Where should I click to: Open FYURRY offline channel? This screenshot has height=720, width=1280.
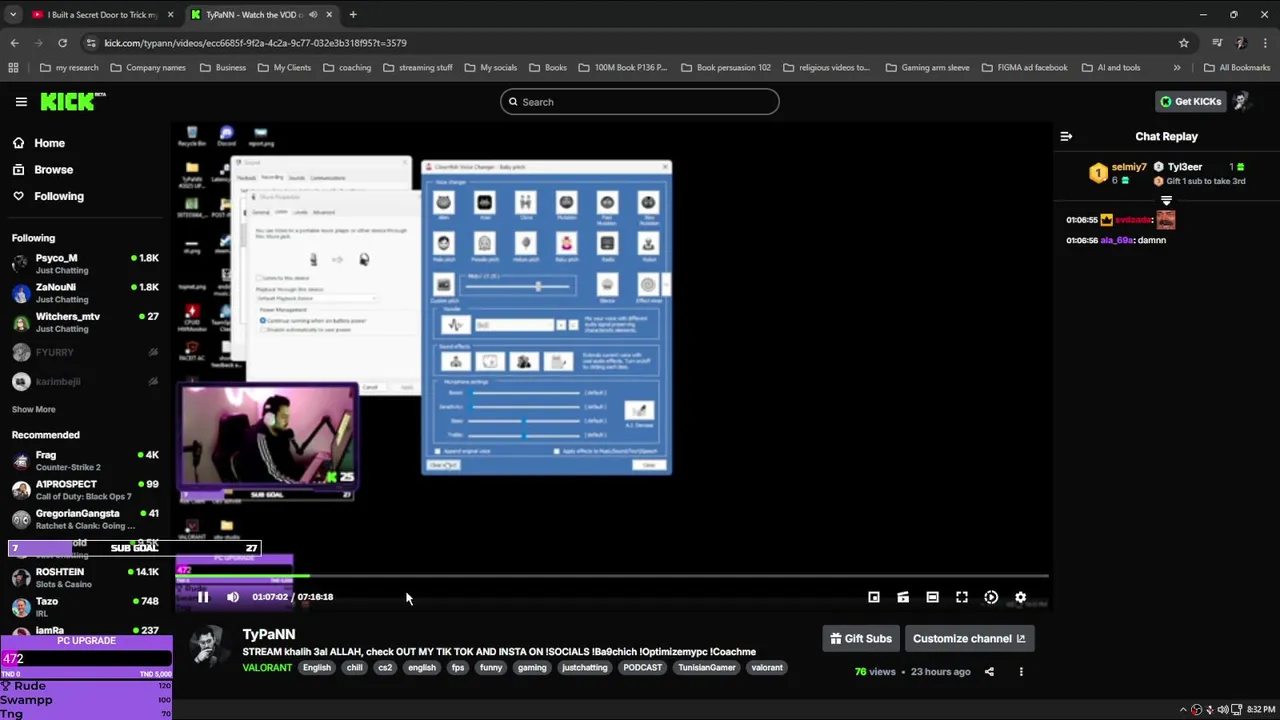point(85,352)
